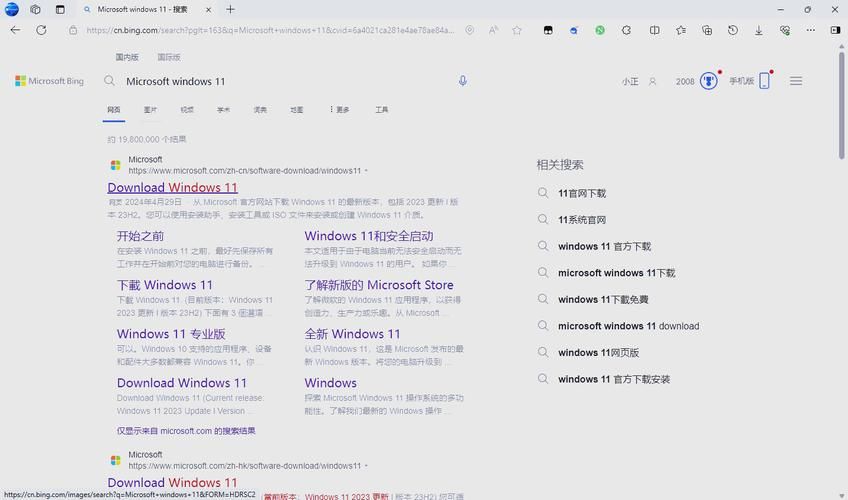Open the black mask extension icon
Image resolution: width=848 pixels, height=500 pixels.
(x=548, y=30)
